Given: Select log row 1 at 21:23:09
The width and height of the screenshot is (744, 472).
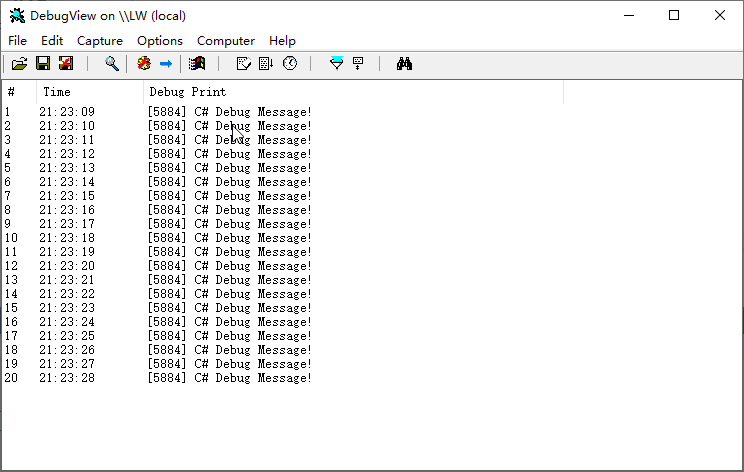Looking at the screenshot, I should tap(158, 112).
